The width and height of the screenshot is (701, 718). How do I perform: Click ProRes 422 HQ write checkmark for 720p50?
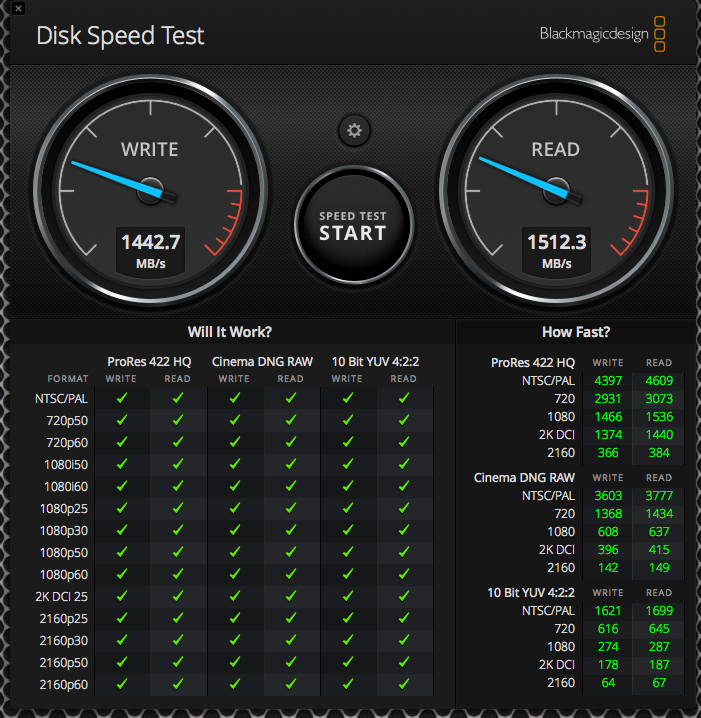coord(122,420)
